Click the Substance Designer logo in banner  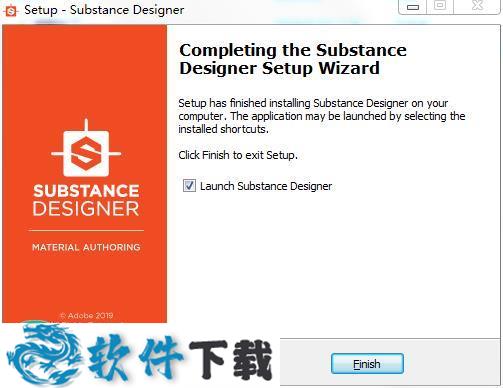(x=86, y=148)
